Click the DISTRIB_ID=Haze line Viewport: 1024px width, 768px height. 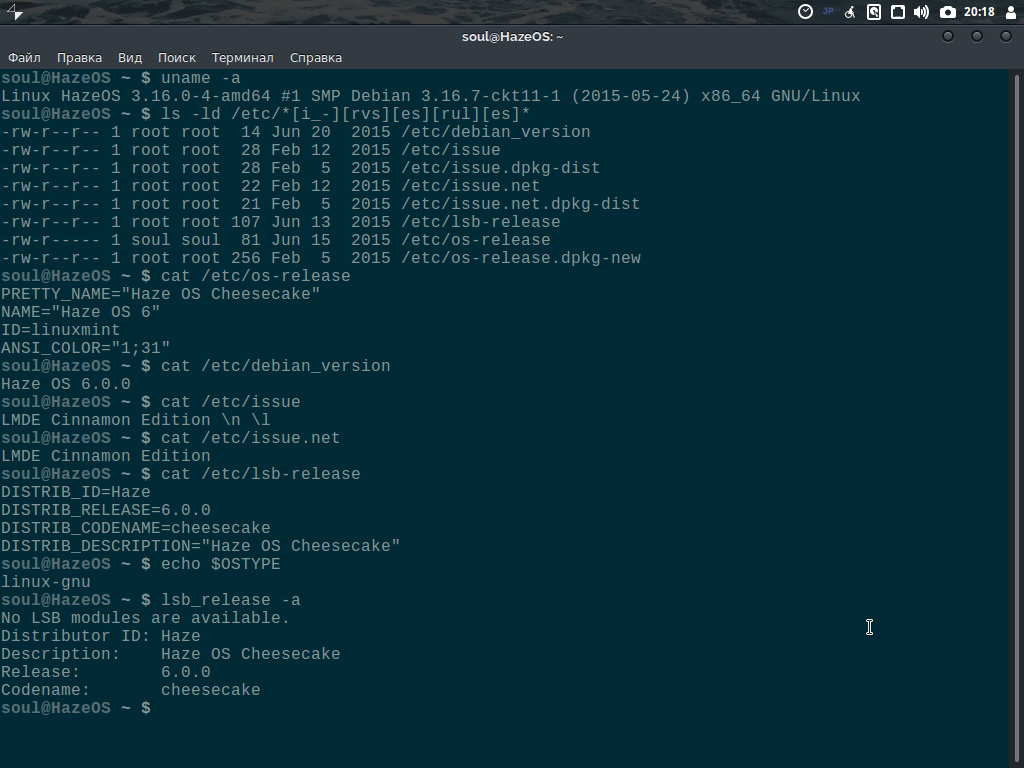[76, 492]
